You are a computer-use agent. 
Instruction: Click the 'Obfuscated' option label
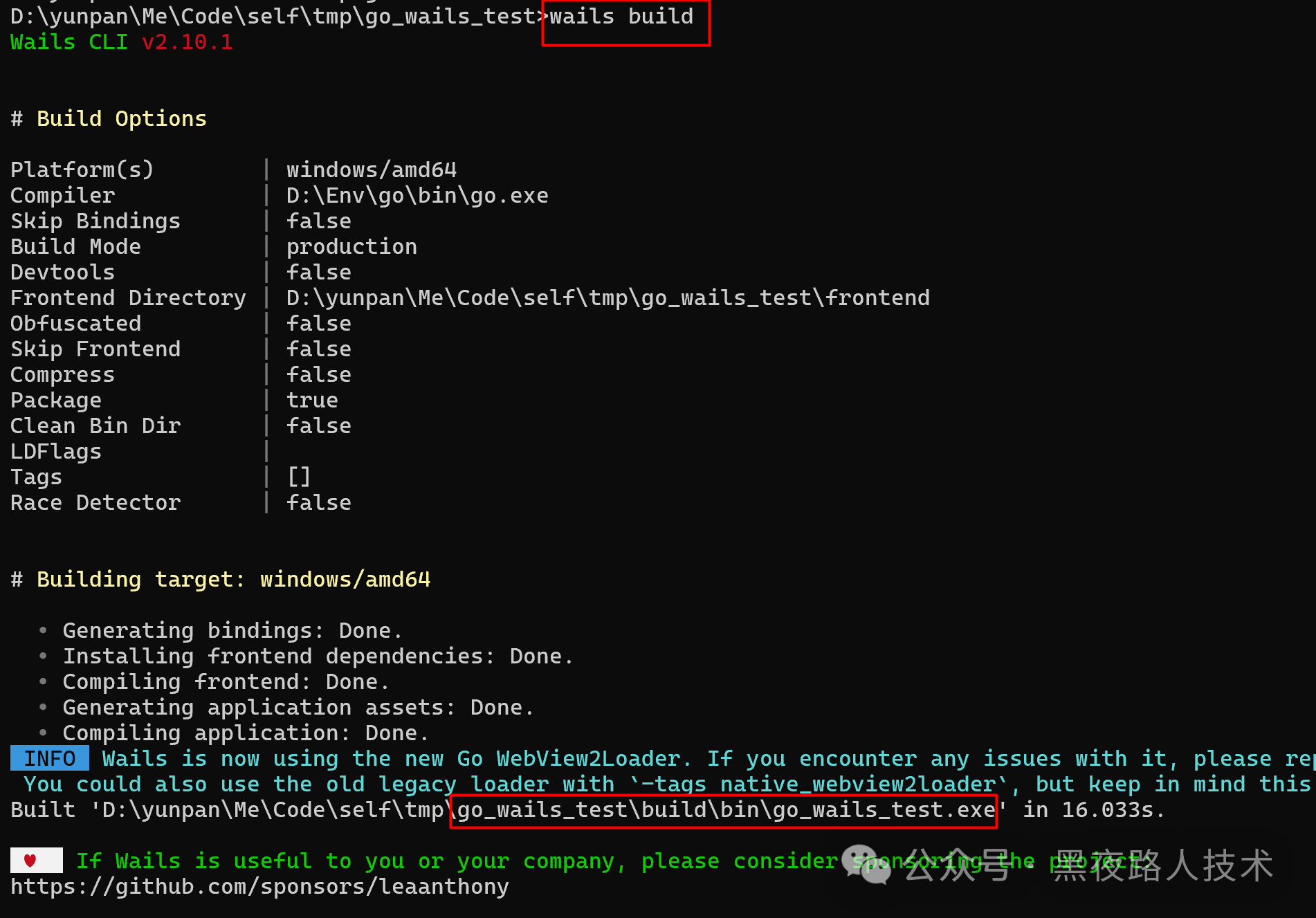pyautogui.click(x=75, y=324)
